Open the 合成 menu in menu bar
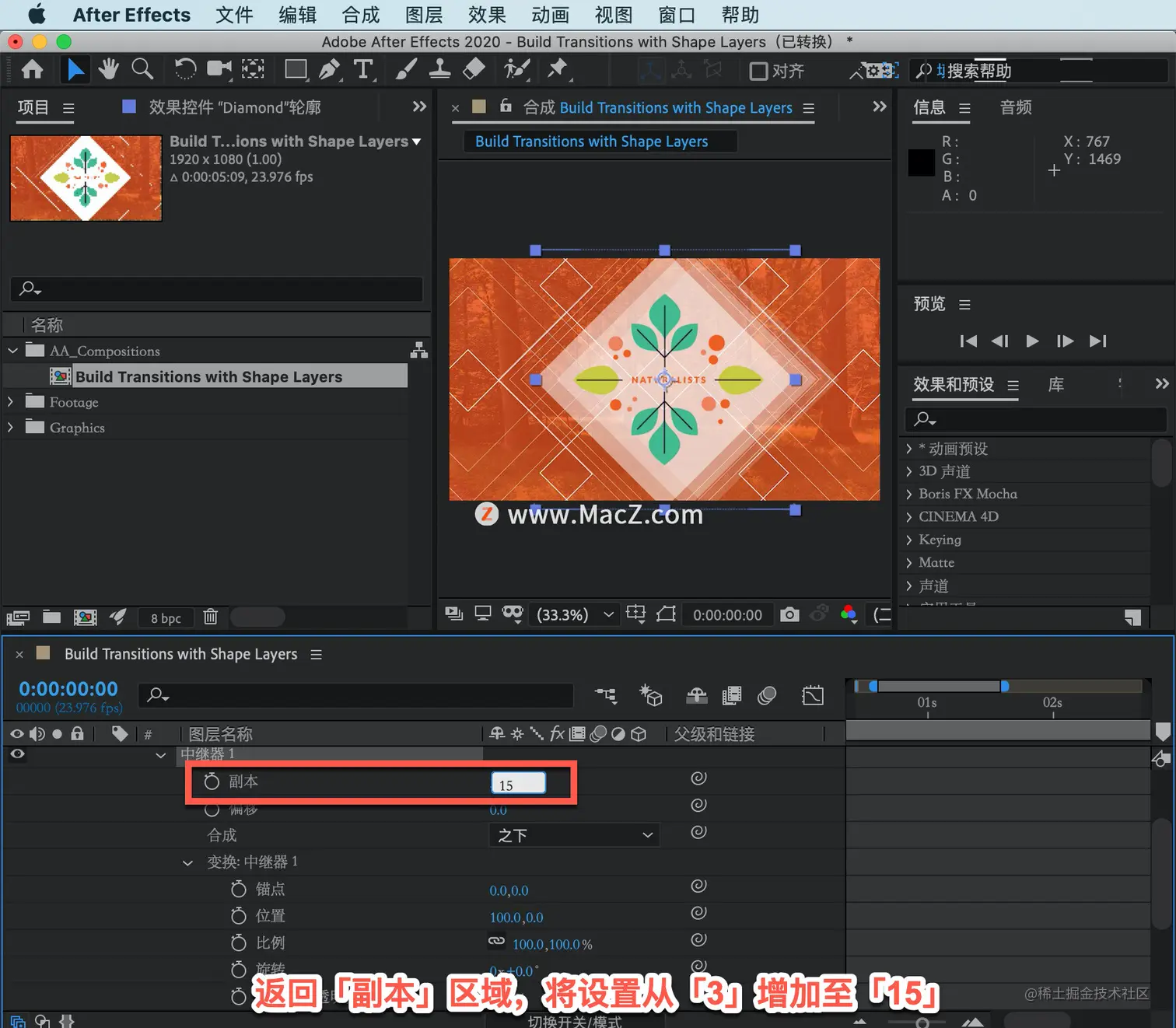Screen dimensions: 1176x1028 [361, 15]
